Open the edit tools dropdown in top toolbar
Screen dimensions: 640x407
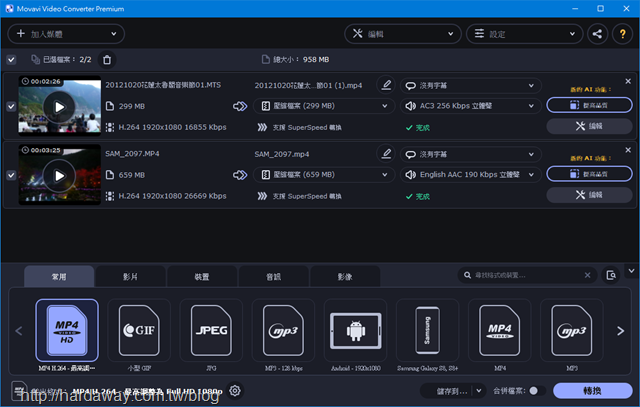click(403, 34)
